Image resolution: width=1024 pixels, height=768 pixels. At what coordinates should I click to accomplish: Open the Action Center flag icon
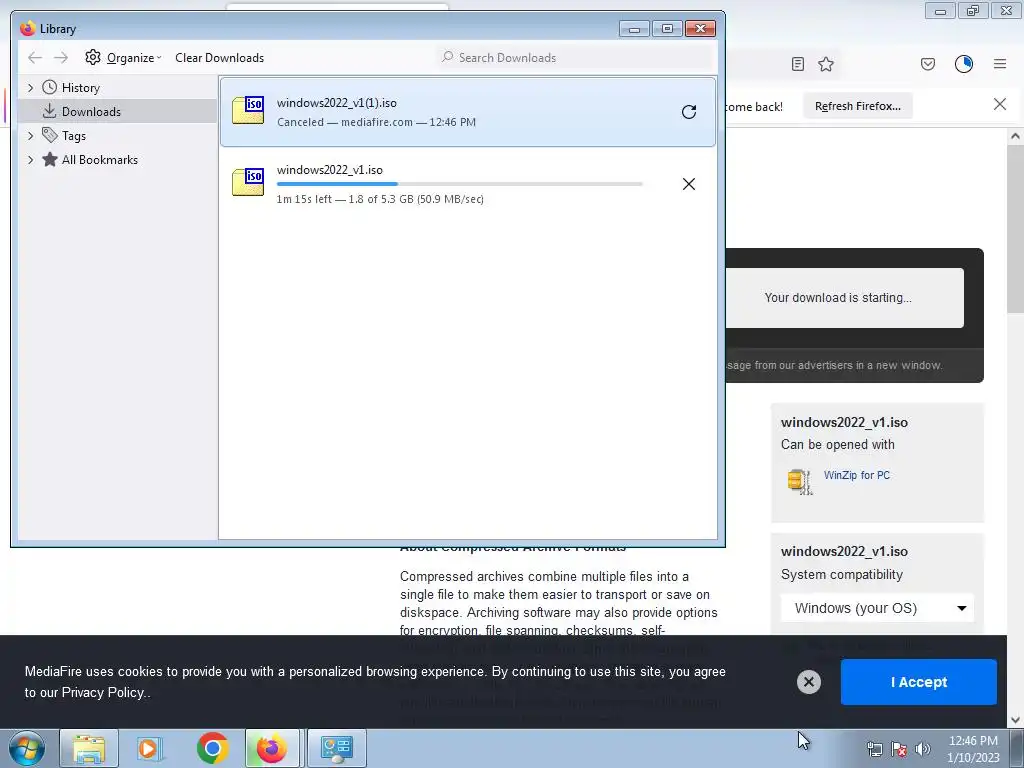pyautogui.click(x=899, y=750)
